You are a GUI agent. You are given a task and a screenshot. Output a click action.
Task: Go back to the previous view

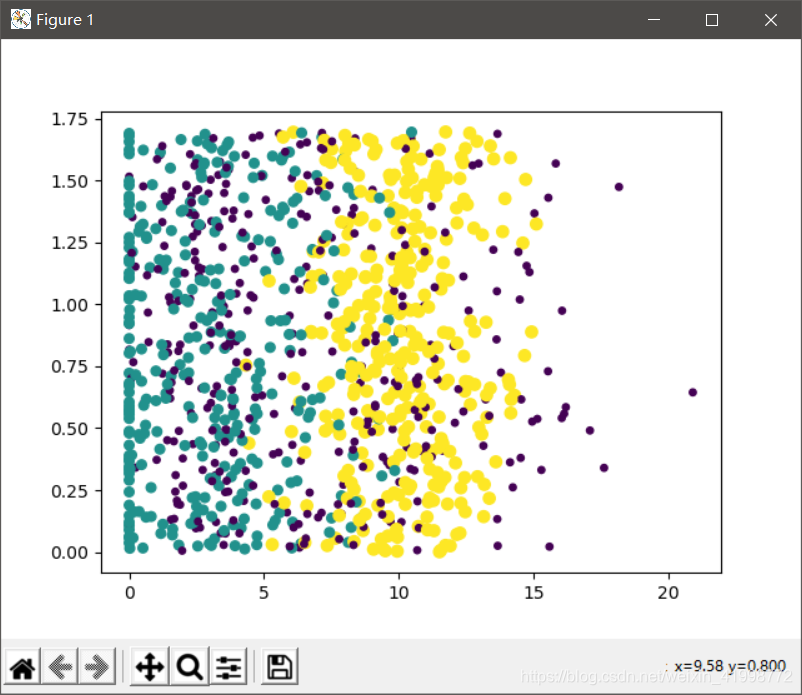[60, 666]
